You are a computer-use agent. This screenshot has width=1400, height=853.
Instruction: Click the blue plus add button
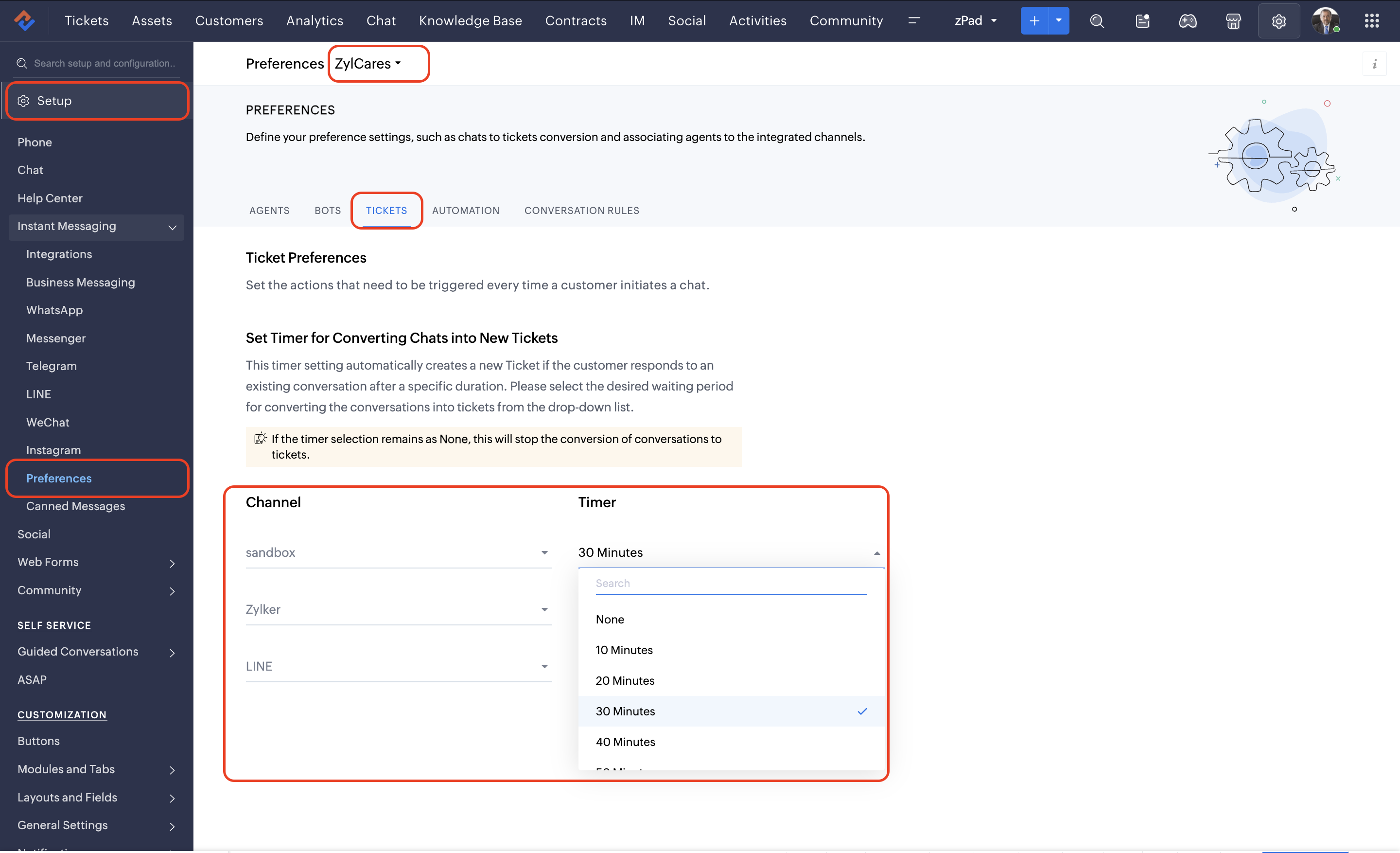pyautogui.click(x=1034, y=21)
